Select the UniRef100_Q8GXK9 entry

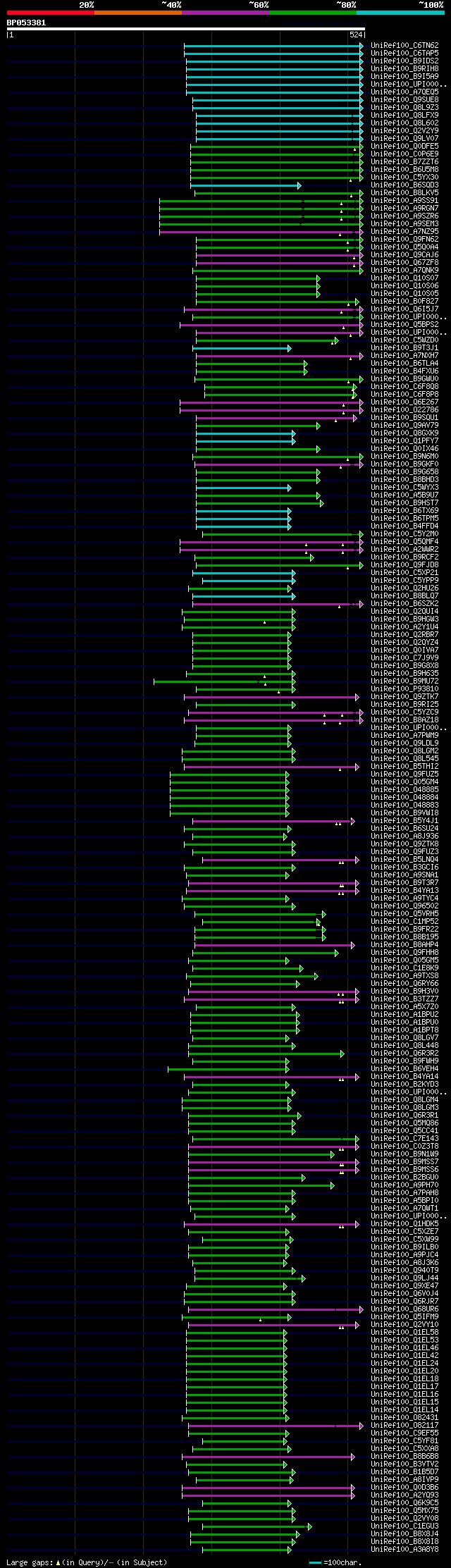404,433
